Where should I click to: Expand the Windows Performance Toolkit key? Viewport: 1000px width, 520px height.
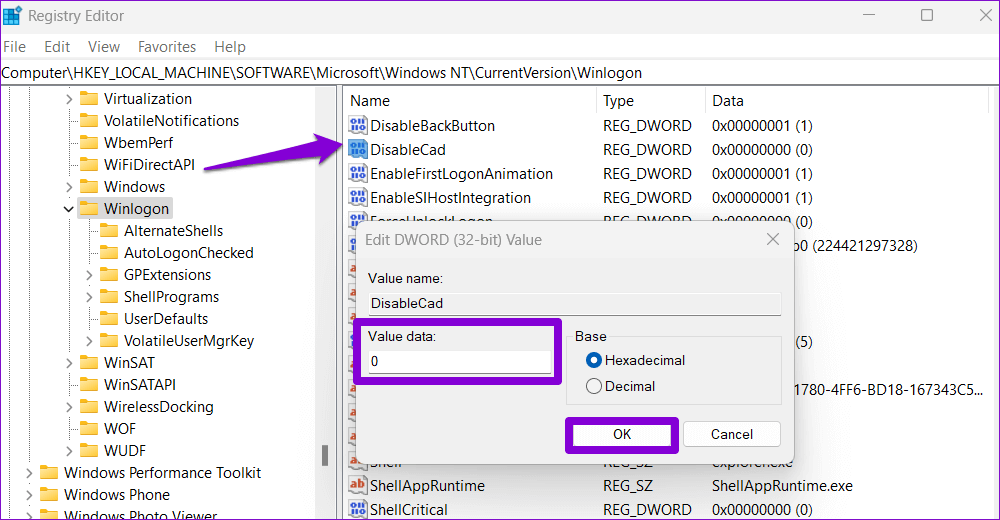(x=29, y=473)
